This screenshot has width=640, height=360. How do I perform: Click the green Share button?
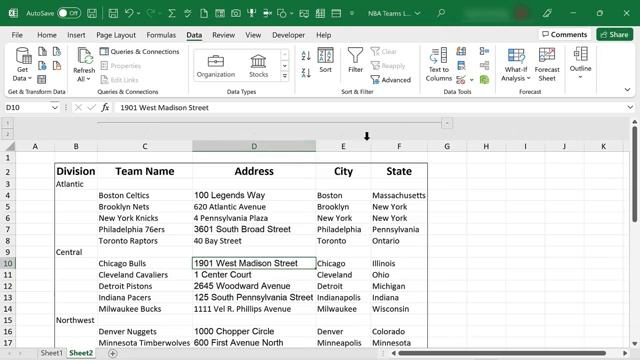coord(614,35)
